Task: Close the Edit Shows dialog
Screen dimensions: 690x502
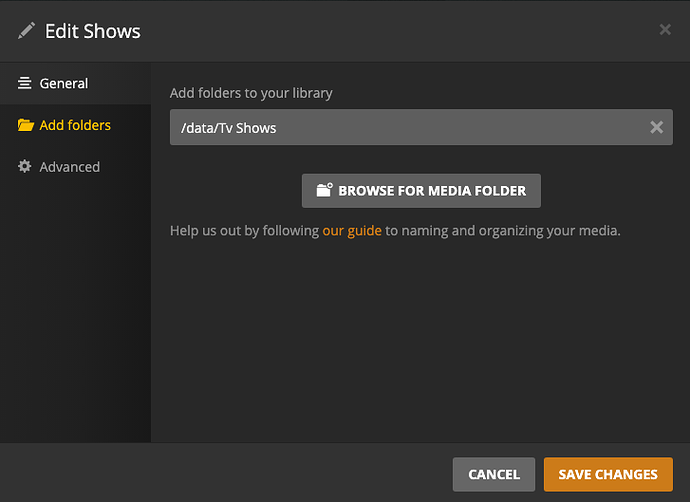Action: (665, 30)
